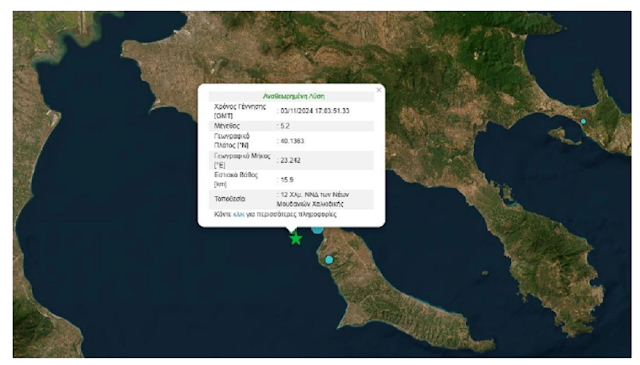Click the cyan circle marker on the Kassandra peninsula
Image resolution: width=640 pixels, height=365 pixels.
coord(329,260)
